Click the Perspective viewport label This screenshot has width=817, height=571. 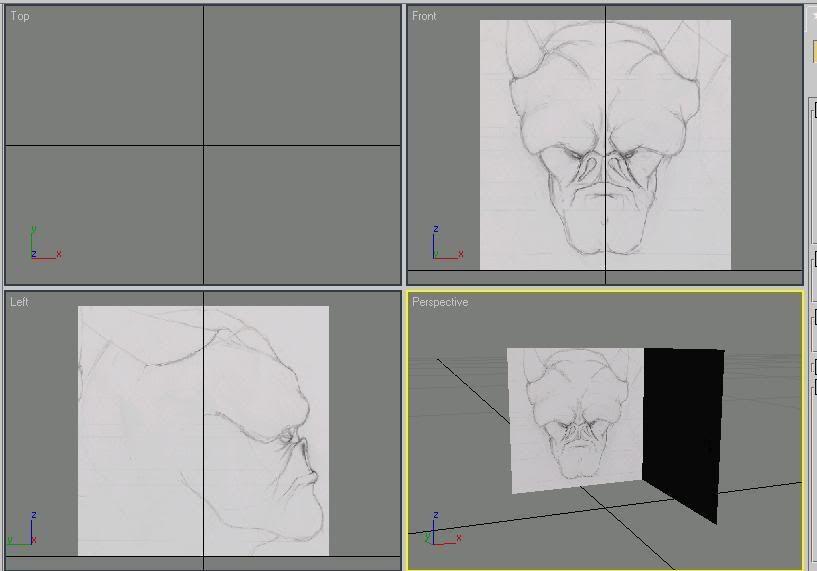[x=439, y=302]
